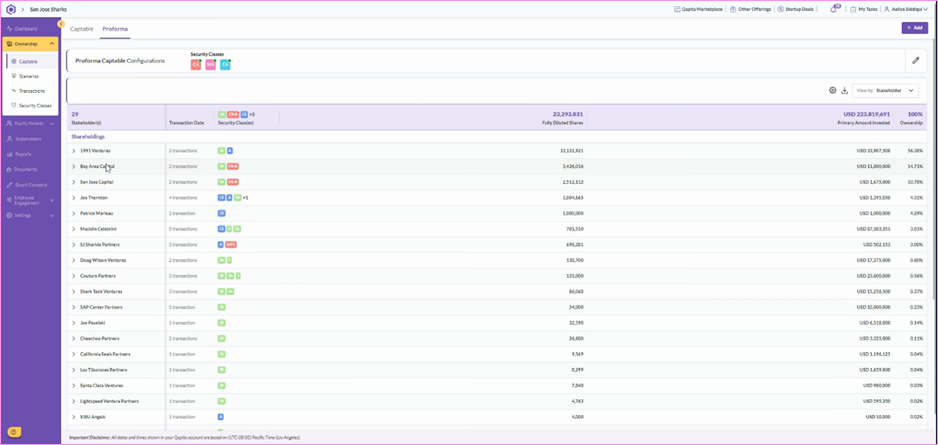Open the help button at bottom left

14,432
